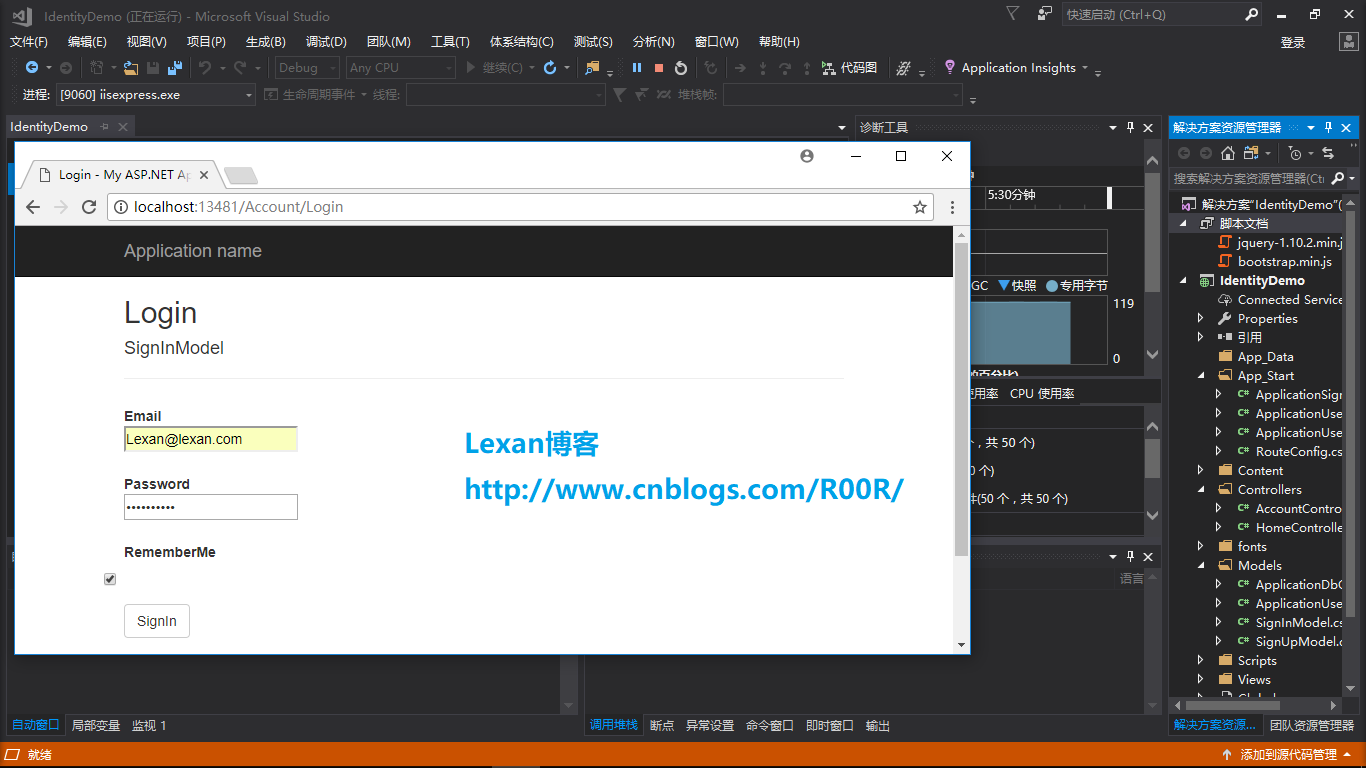Screen dimensions: 1366x768
Task: Click the notifications filter funnel icon
Action: click(x=1013, y=14)
